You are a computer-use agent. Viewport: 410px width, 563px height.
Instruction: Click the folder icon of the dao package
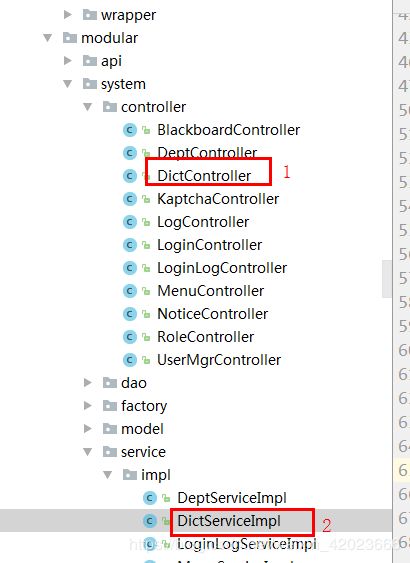[x=110, y=383]
